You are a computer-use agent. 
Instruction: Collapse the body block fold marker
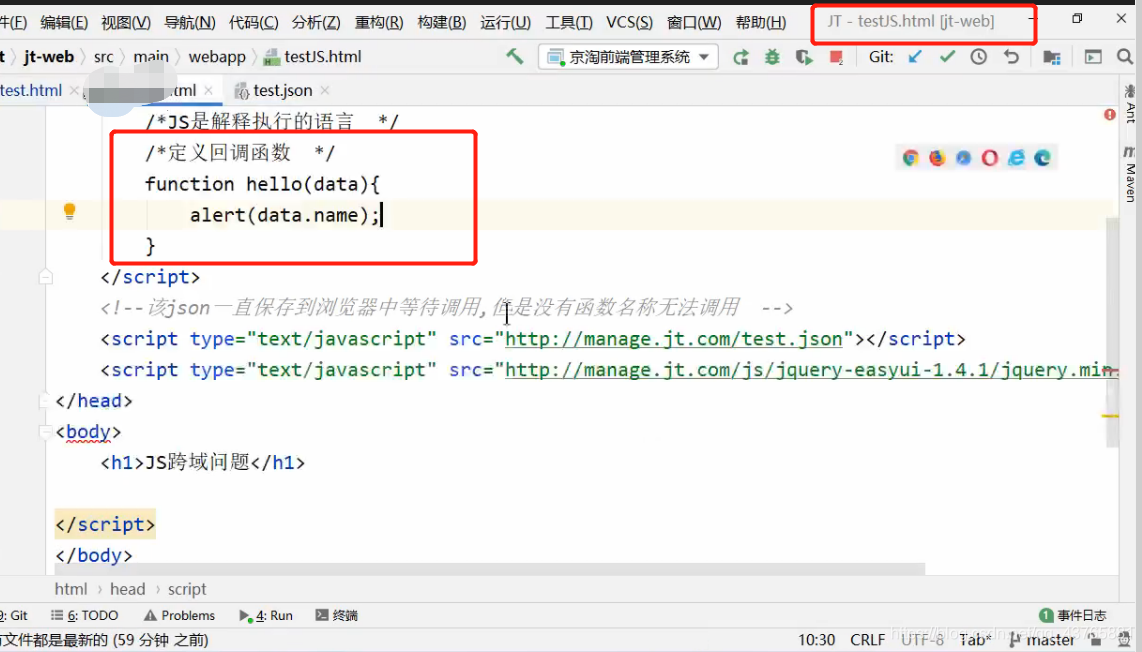(45, 431)
